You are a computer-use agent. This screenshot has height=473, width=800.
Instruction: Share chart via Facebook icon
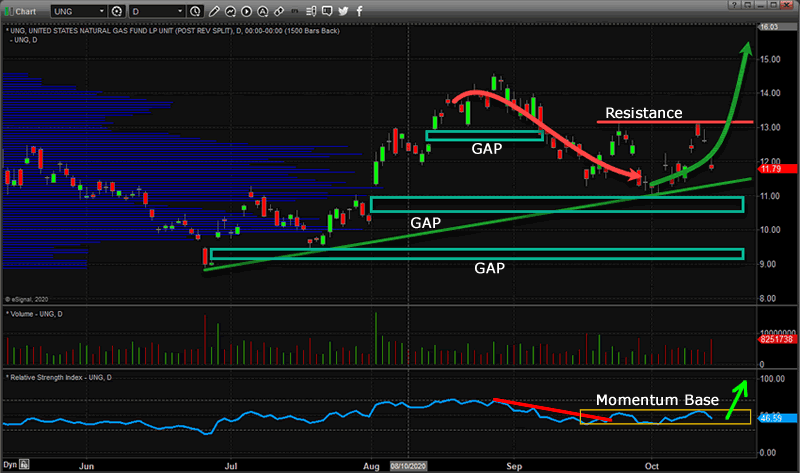tap(359, 11)
